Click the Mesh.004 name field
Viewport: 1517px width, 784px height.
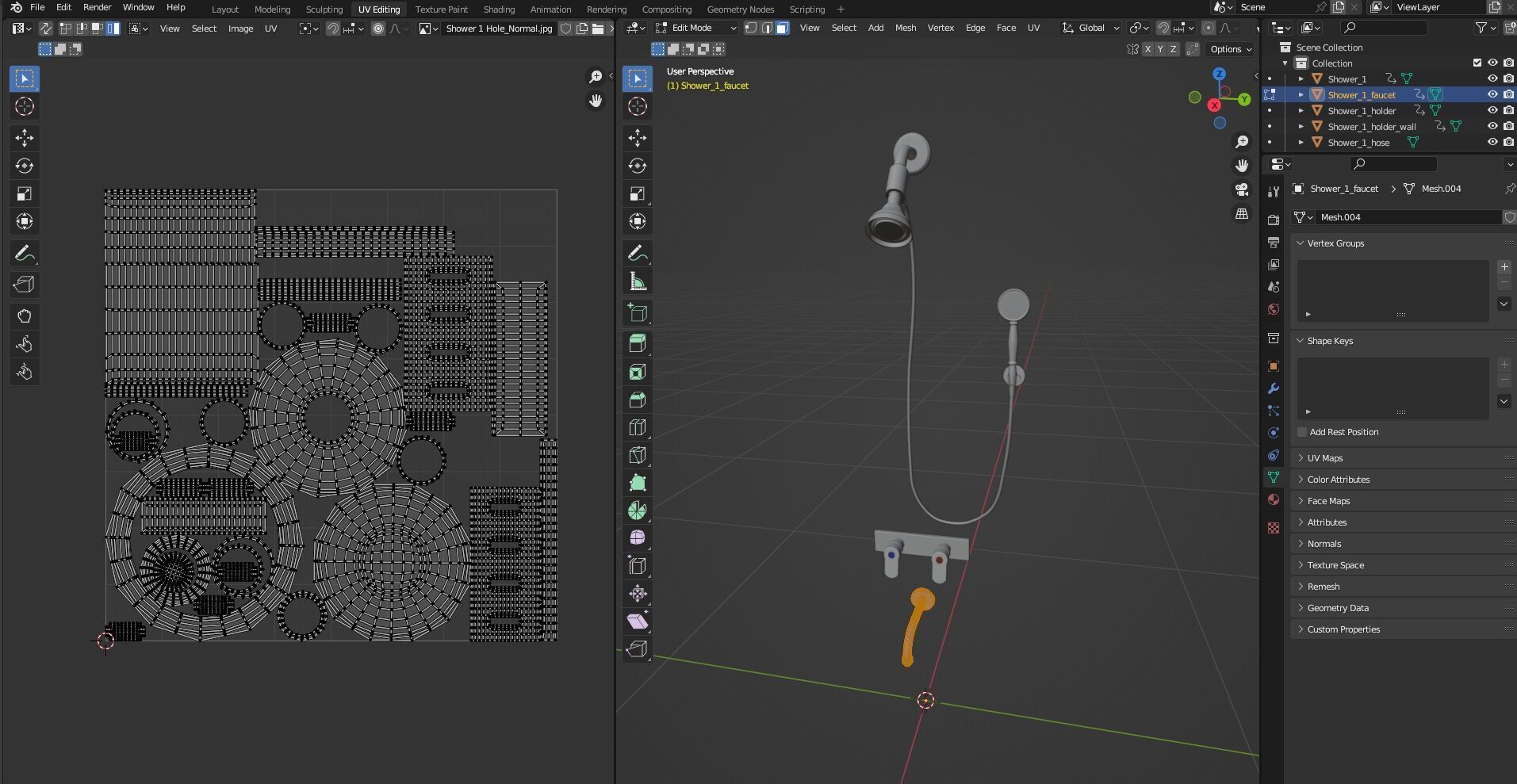point(1409,217)
